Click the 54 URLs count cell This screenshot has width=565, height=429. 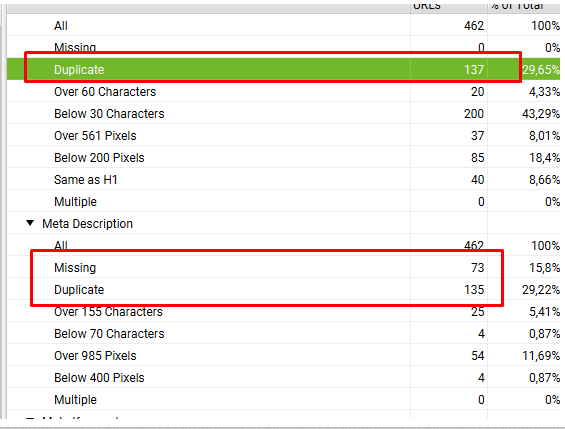(x=449, y=355)
